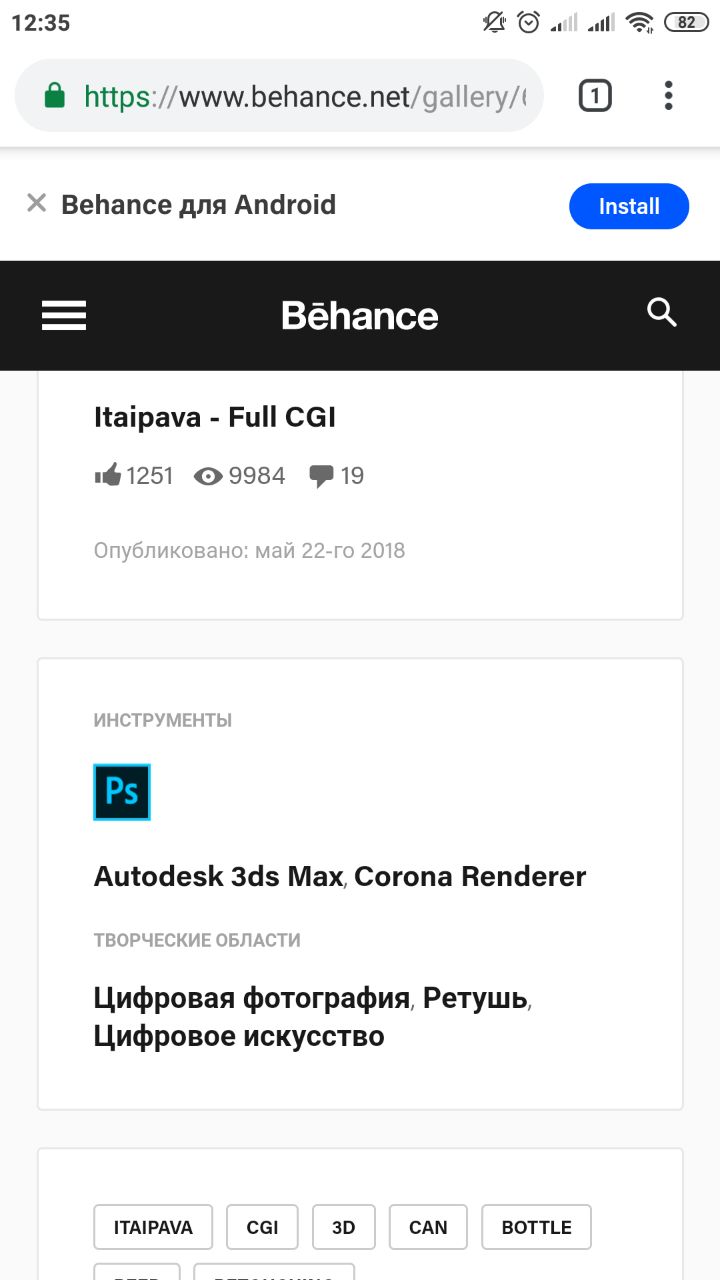The height and width of the screenshot is (1280, 720).
Task: Open the Corona Renderer tool link
Action: 470,876
